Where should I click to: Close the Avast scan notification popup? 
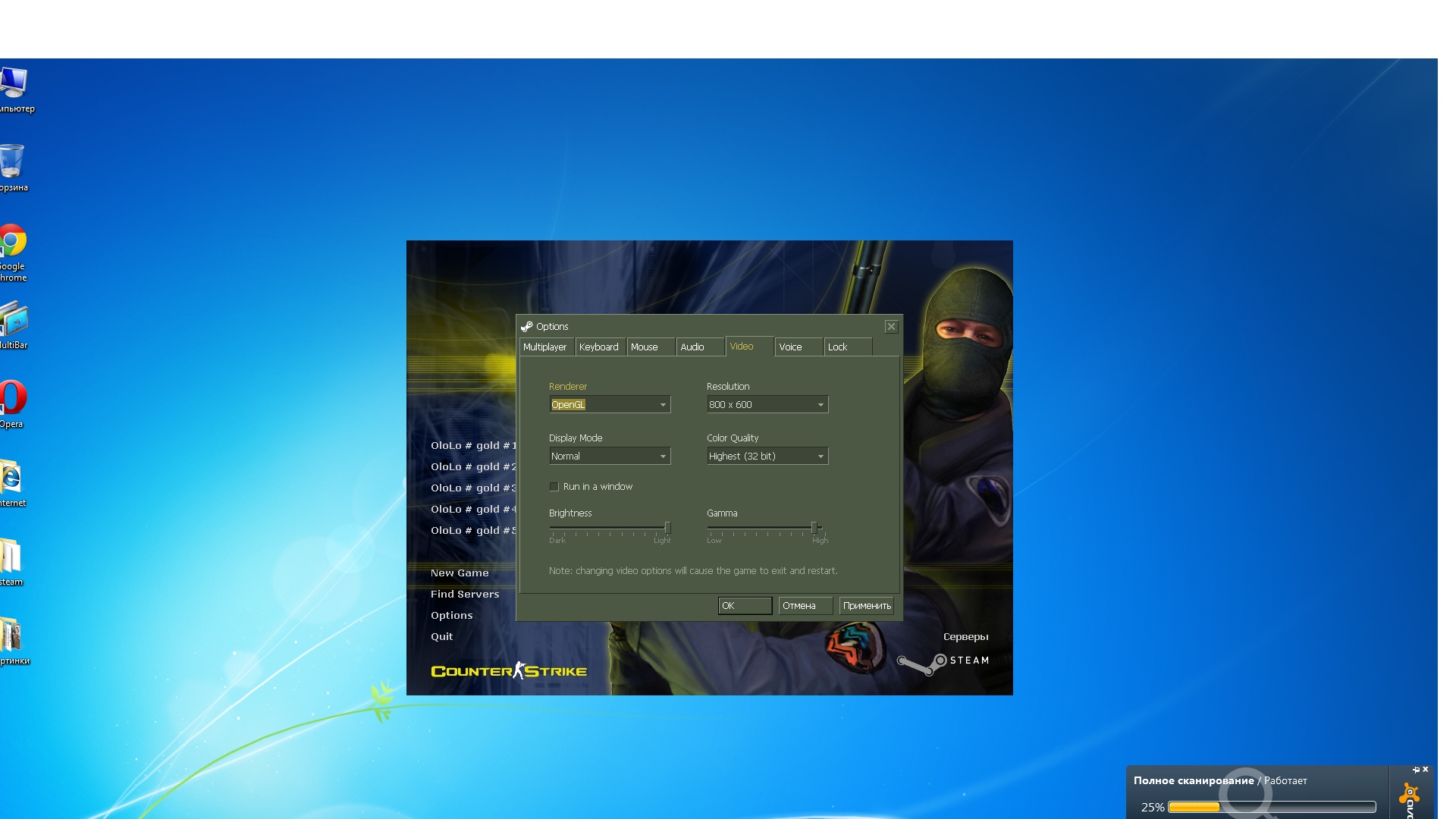(x=1426, y=770)
